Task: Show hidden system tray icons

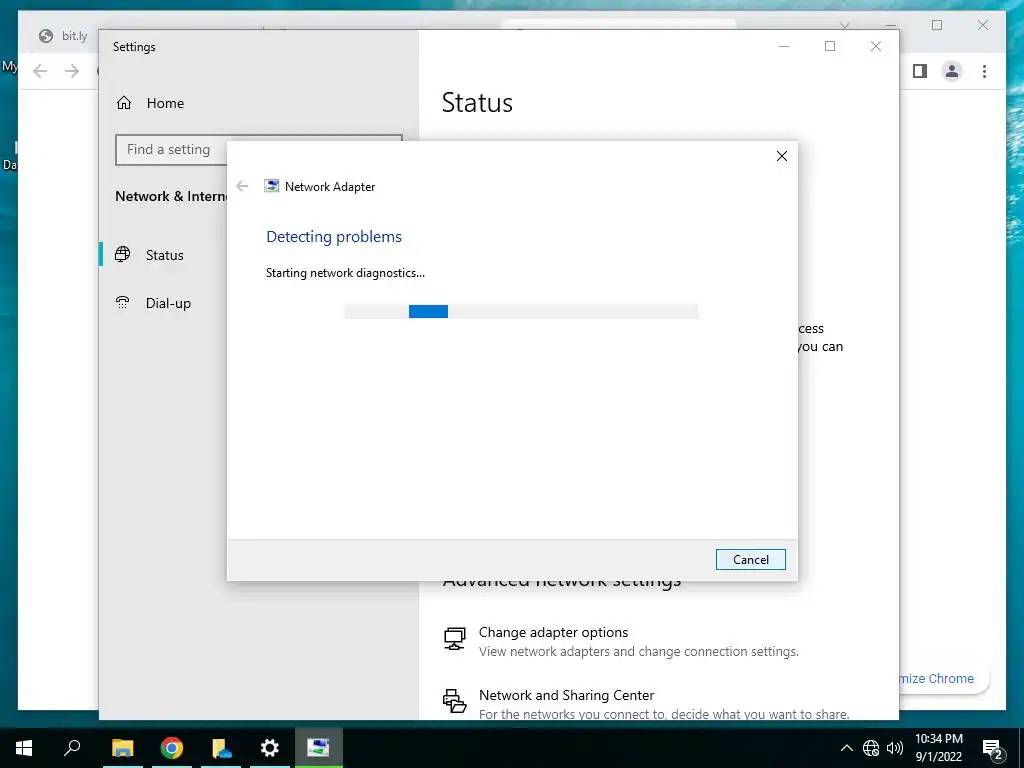Action: tap(846, 748)
